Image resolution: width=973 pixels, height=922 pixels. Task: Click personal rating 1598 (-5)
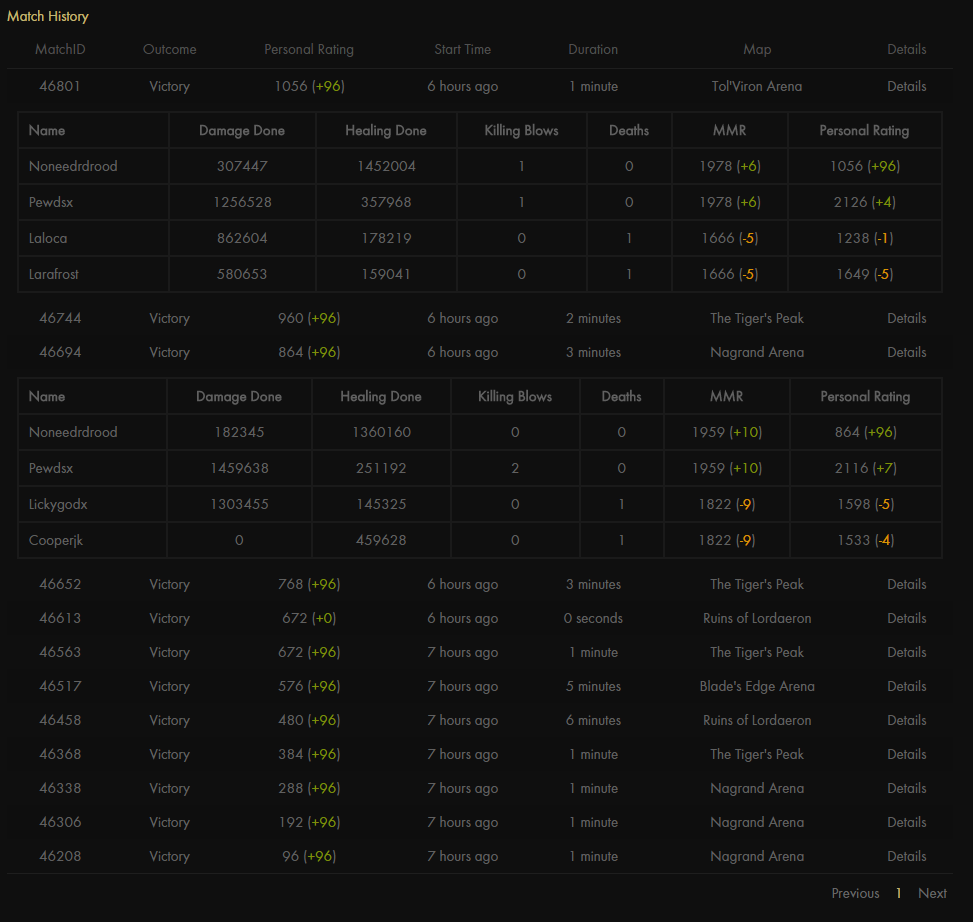pos(865,504)
